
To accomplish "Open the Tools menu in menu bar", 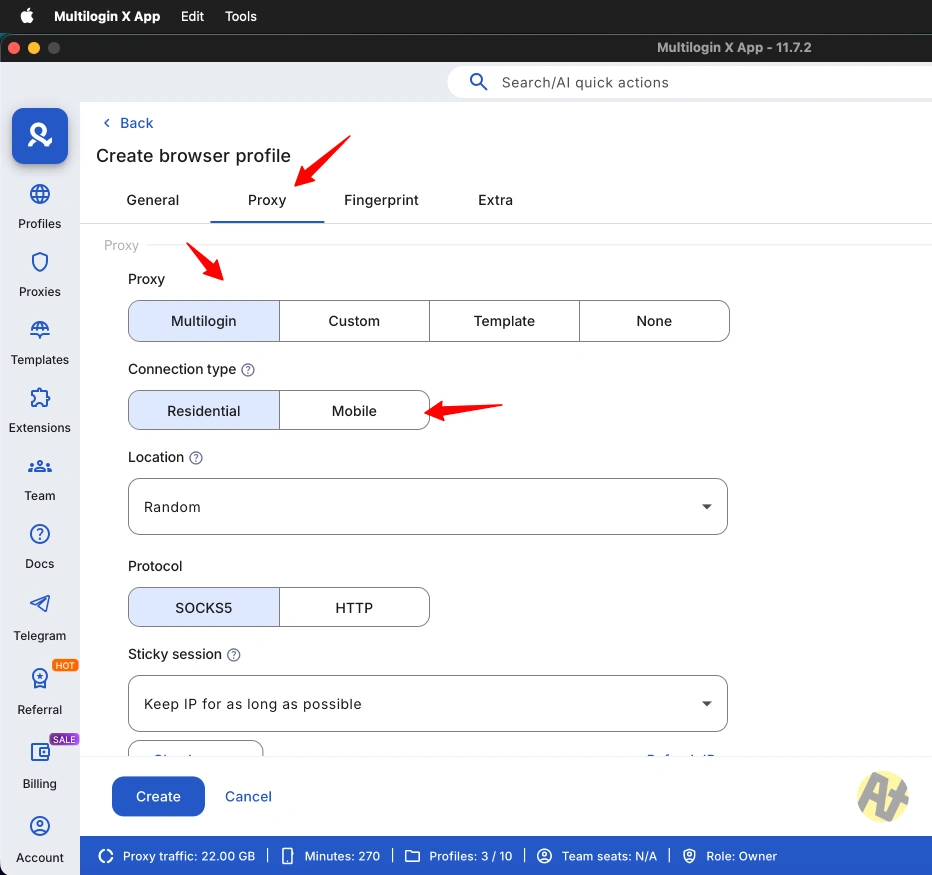I will tap(241, 17).
